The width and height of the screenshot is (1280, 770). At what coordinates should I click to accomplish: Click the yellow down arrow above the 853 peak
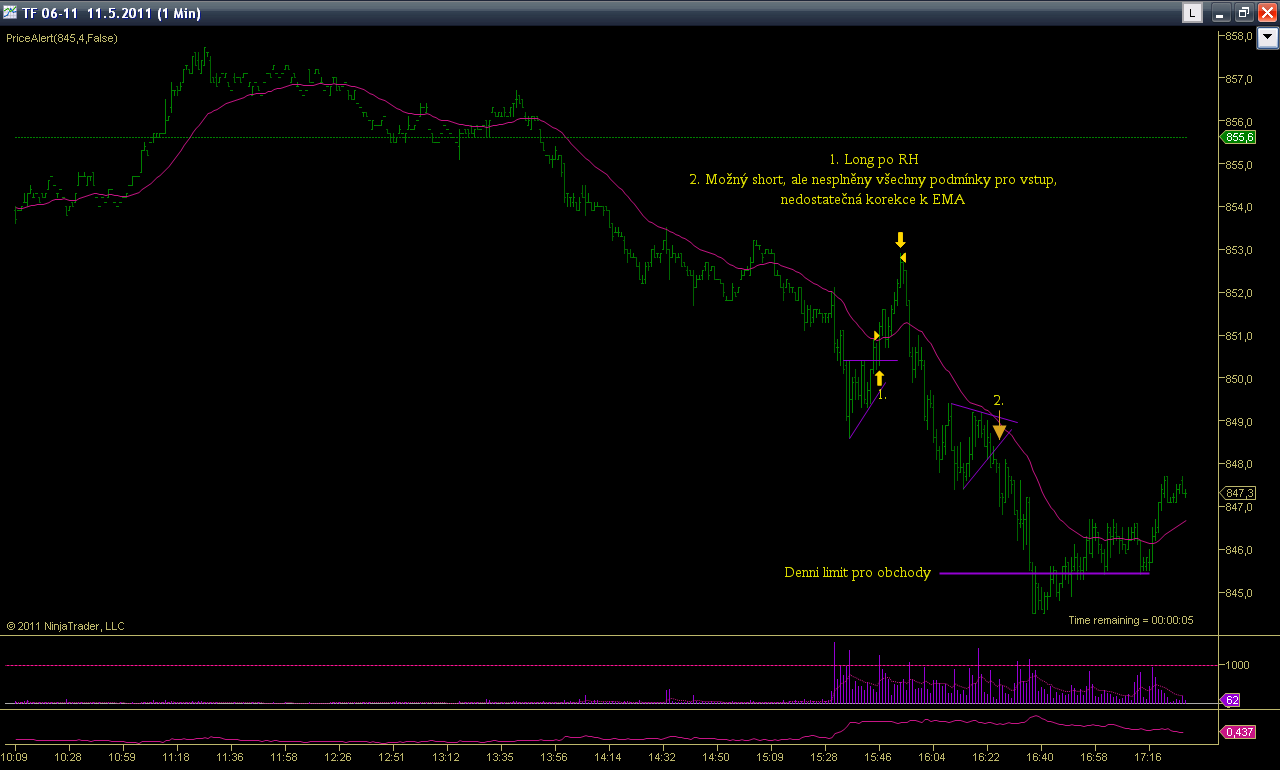click(x=900, y=240)
